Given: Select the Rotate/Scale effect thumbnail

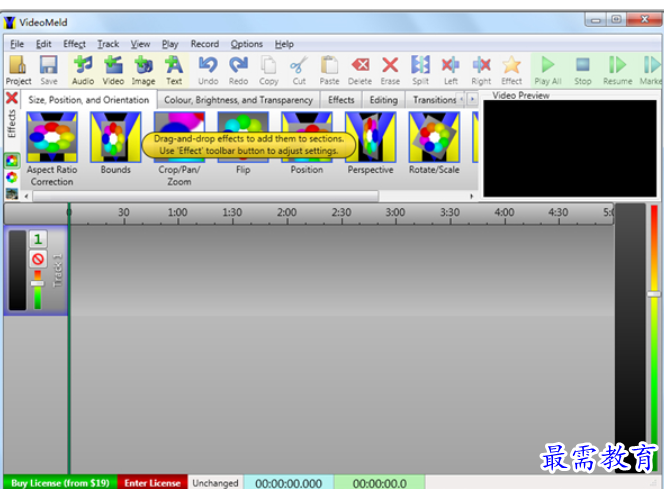Looking at the screenshot, I should coord(434,137).
